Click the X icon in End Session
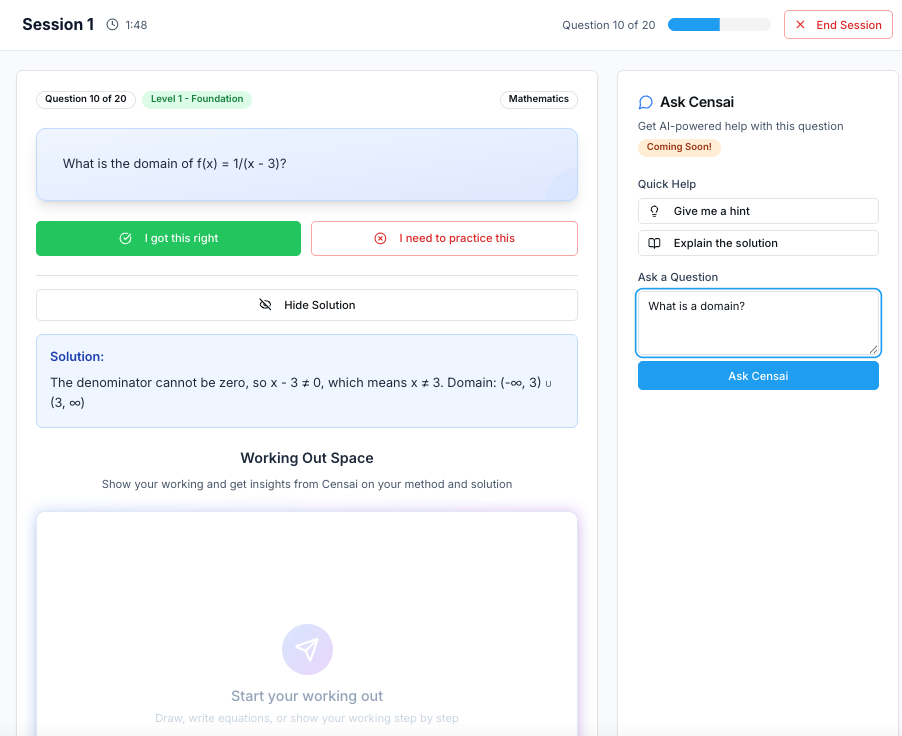902x736 pixels. click(800, 25)
